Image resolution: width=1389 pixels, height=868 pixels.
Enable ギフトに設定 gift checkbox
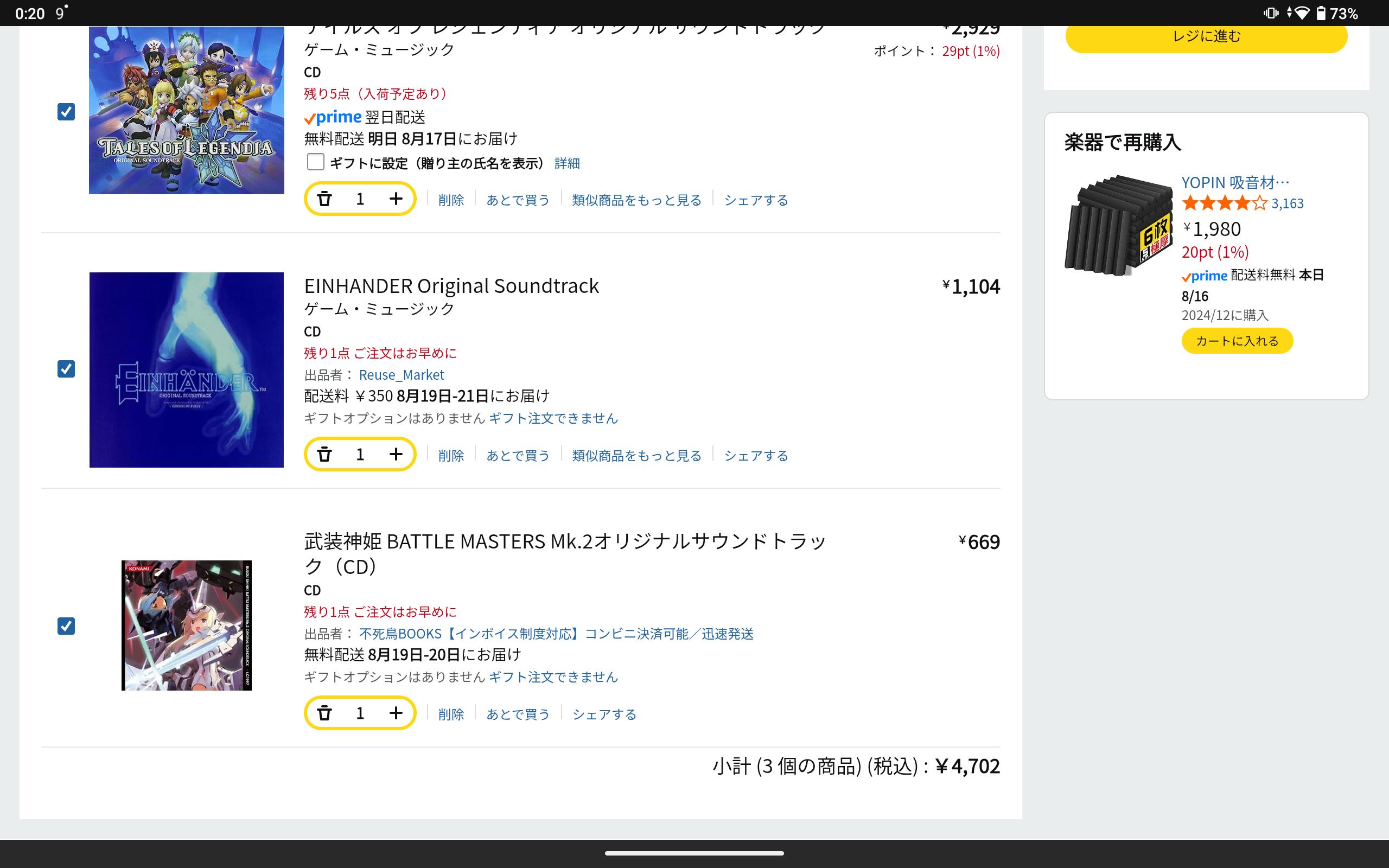(315, 162)
